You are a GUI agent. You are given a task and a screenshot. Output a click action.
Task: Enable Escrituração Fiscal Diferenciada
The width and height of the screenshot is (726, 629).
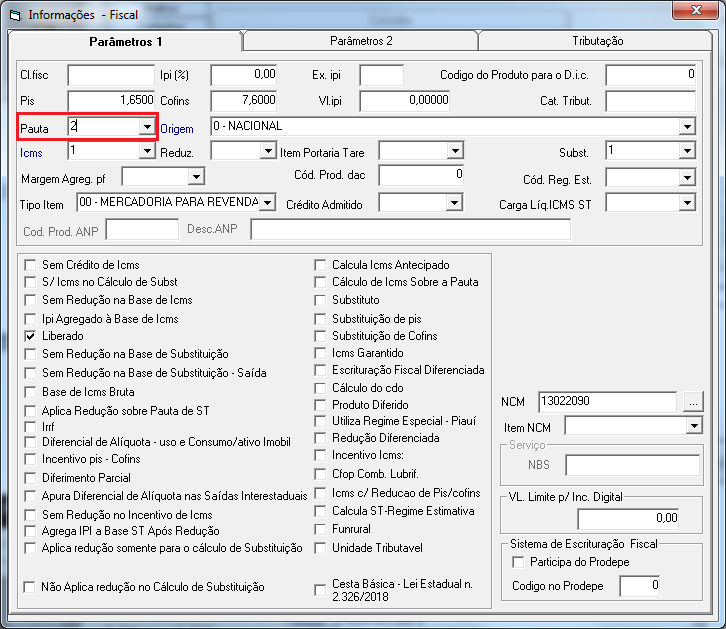pos(320,370)
